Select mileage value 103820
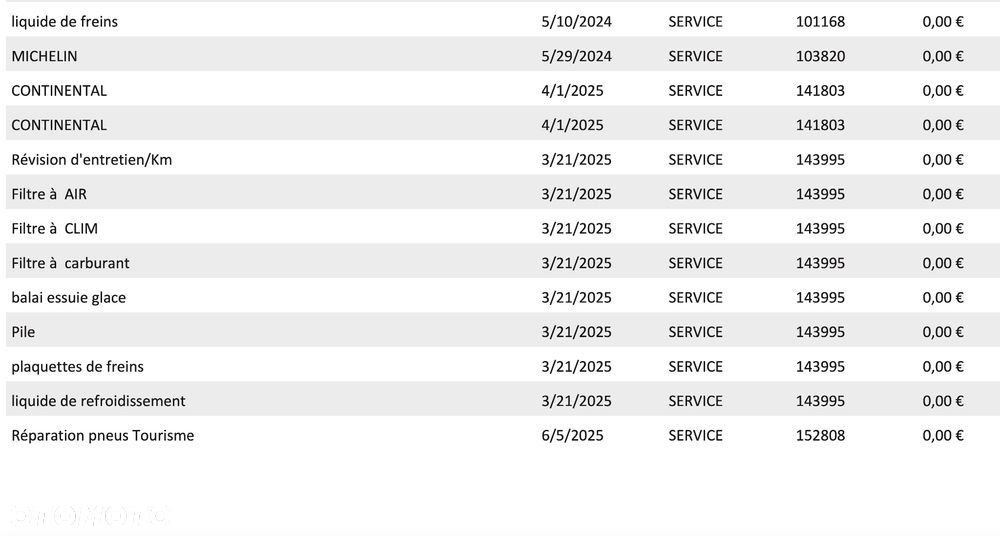This screenshot has height=536, width=1000. pos(820,56)
